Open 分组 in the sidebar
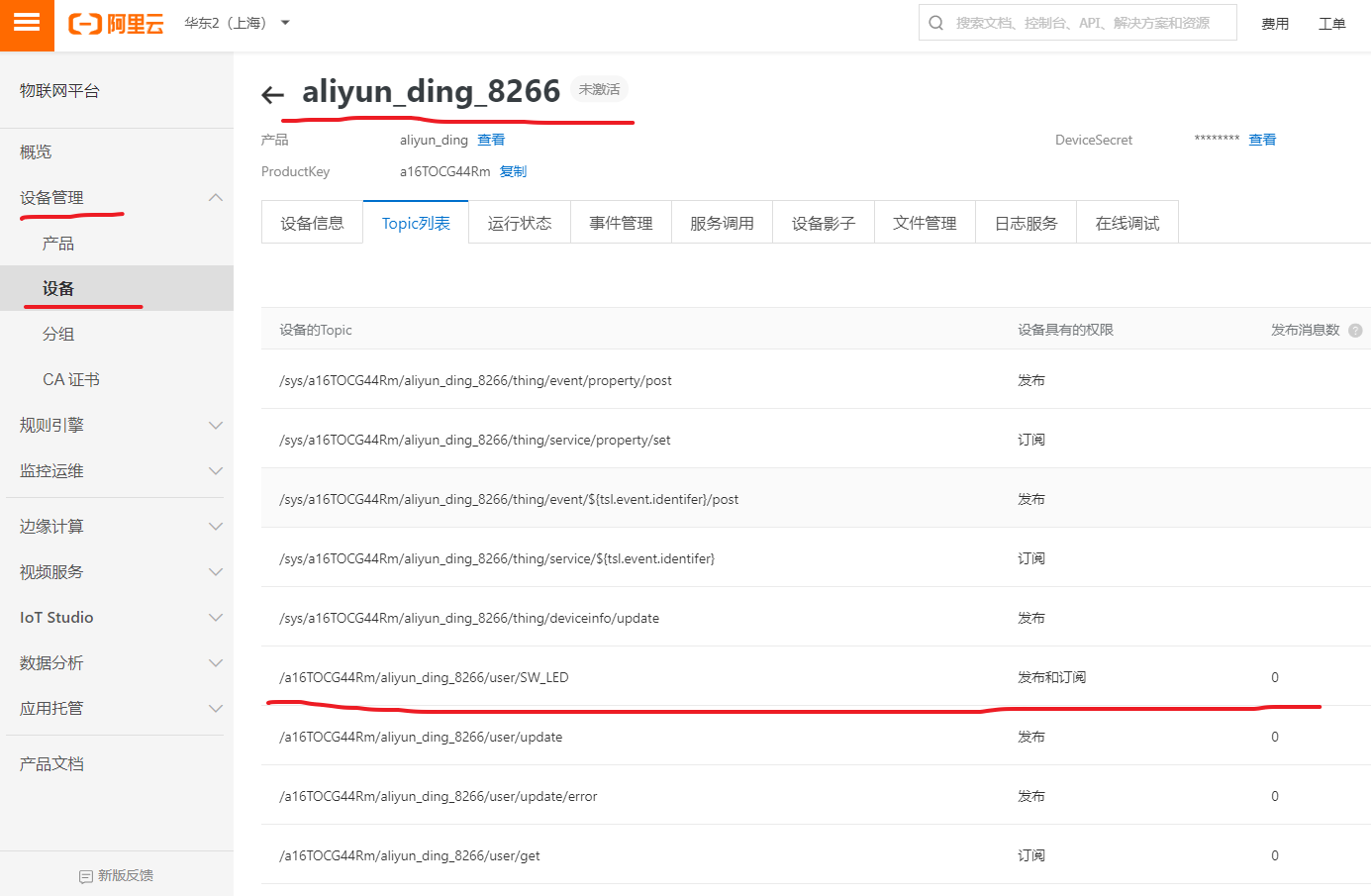This screenshot has height=896, width=1371. click(58, 335)
